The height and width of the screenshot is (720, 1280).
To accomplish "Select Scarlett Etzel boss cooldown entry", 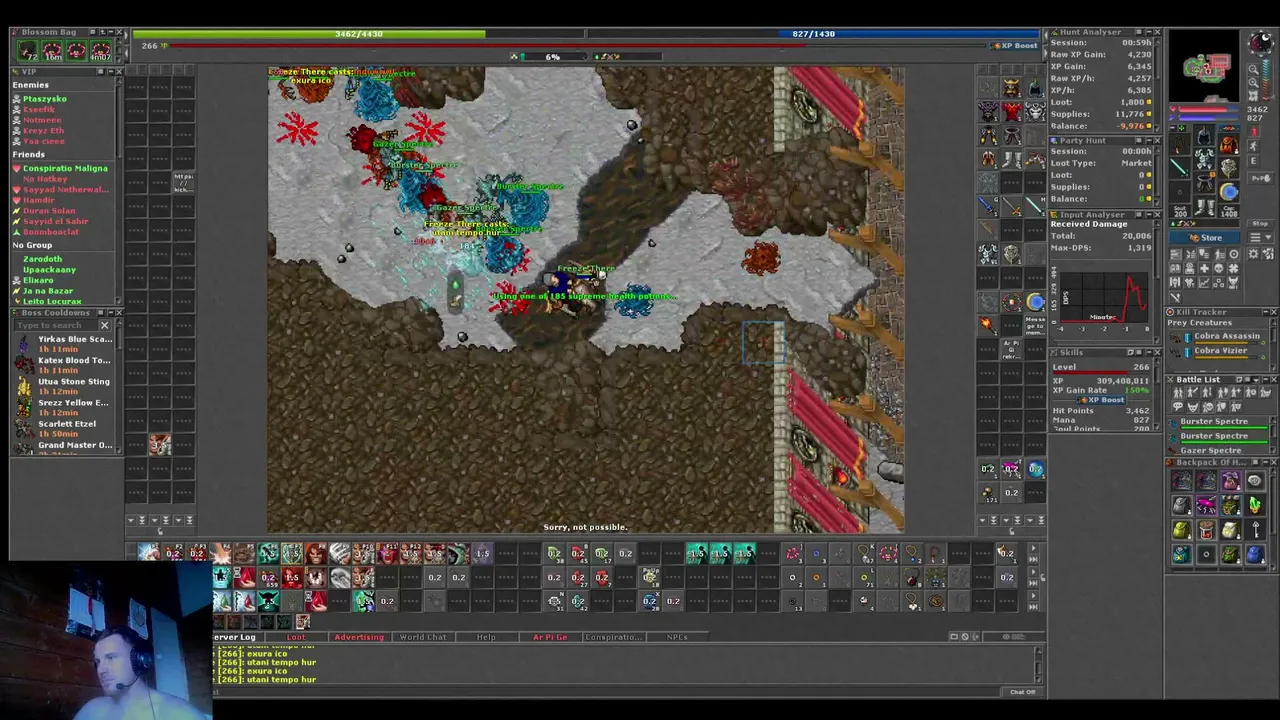I will [66, 429].
